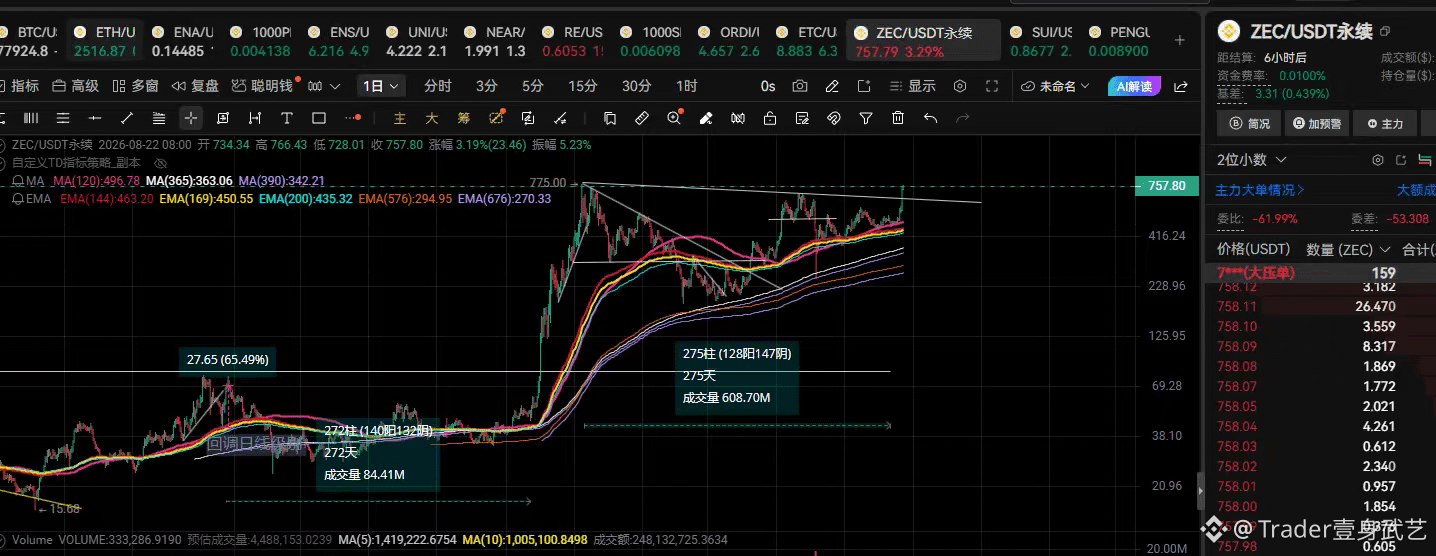Select the trend line drawing tool
Image resolution: width=1436 pixels, height=556 pixels.
point(127,118)
